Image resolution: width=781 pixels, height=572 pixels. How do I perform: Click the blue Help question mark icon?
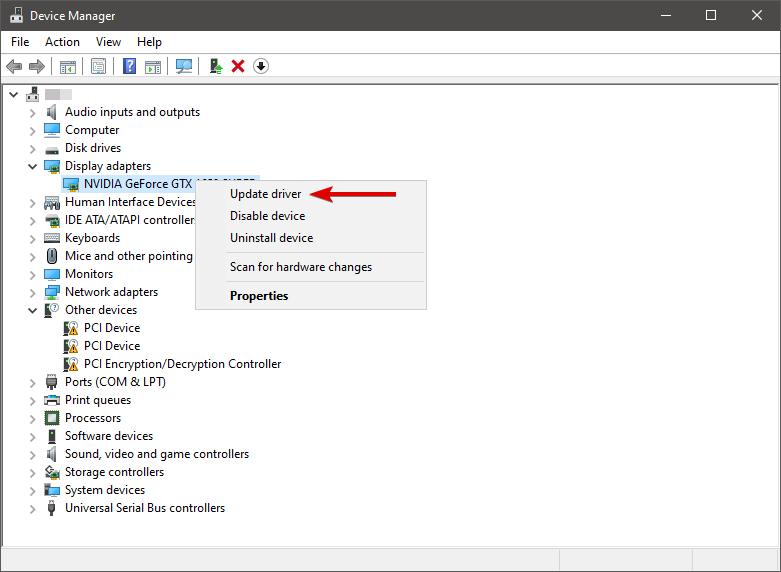pyautogui.click(x=130, y=66)
